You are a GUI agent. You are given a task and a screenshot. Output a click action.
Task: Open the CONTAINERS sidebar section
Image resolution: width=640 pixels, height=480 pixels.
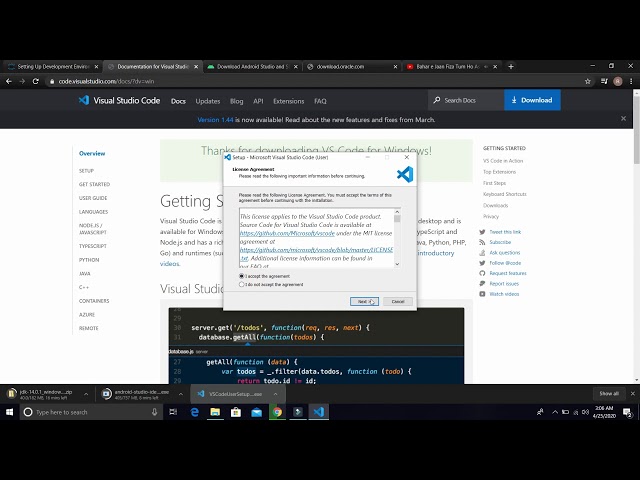click(94, 301)
